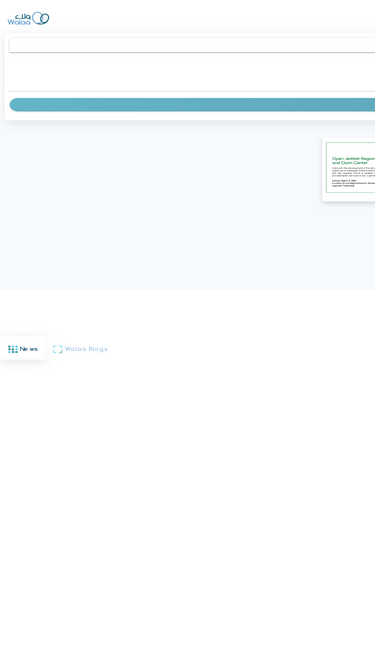
Task: Click the green border frame of the news card
Action: [x=327, y=168]
